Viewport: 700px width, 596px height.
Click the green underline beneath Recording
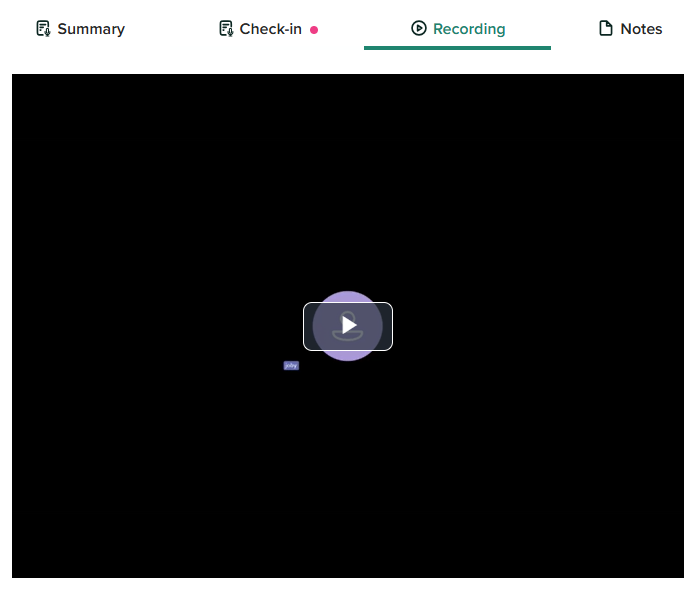click(457, 47)
